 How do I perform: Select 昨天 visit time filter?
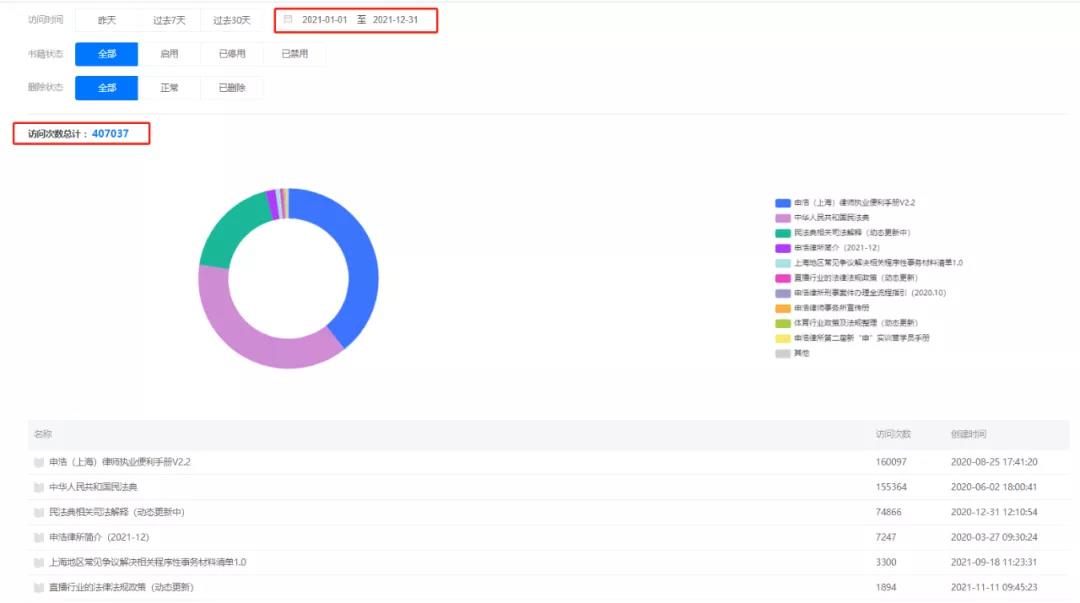tap(106, 20)
